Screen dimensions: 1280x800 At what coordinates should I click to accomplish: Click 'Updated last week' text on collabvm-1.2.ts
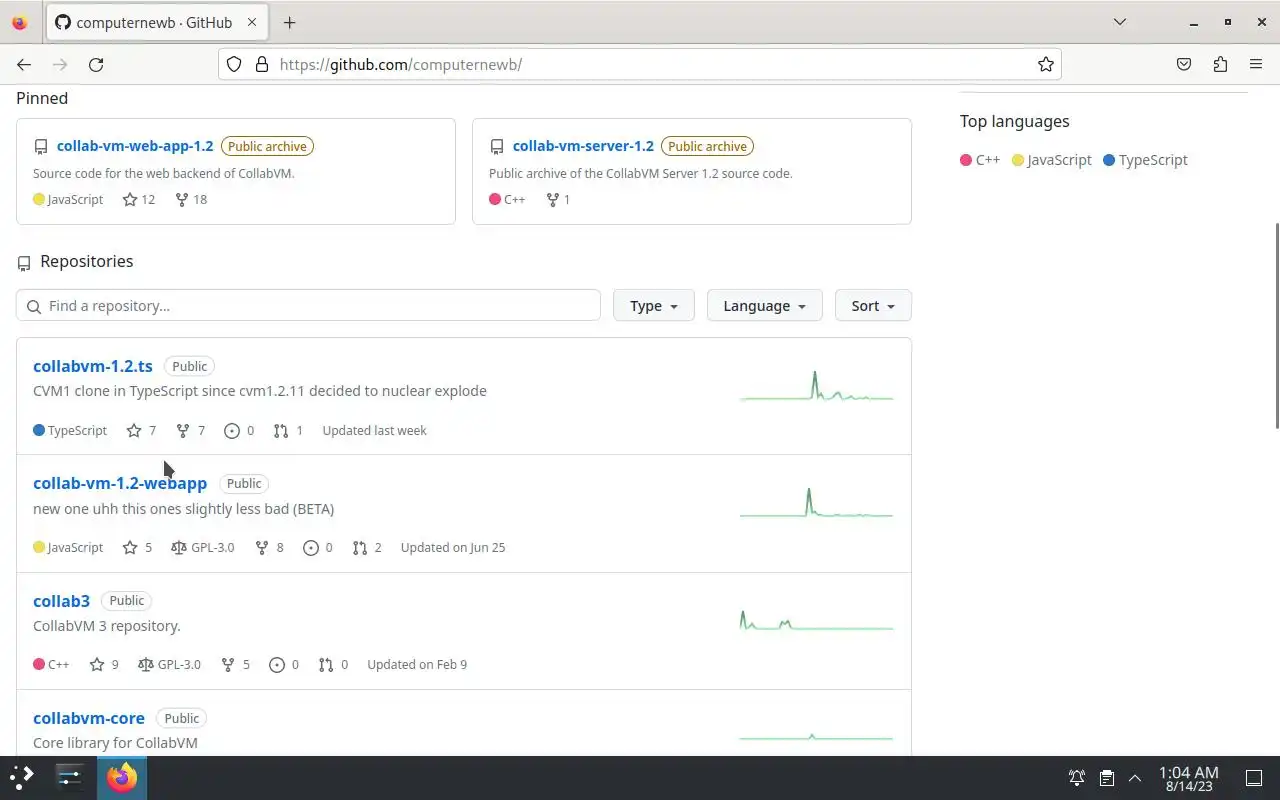(374, 430)
